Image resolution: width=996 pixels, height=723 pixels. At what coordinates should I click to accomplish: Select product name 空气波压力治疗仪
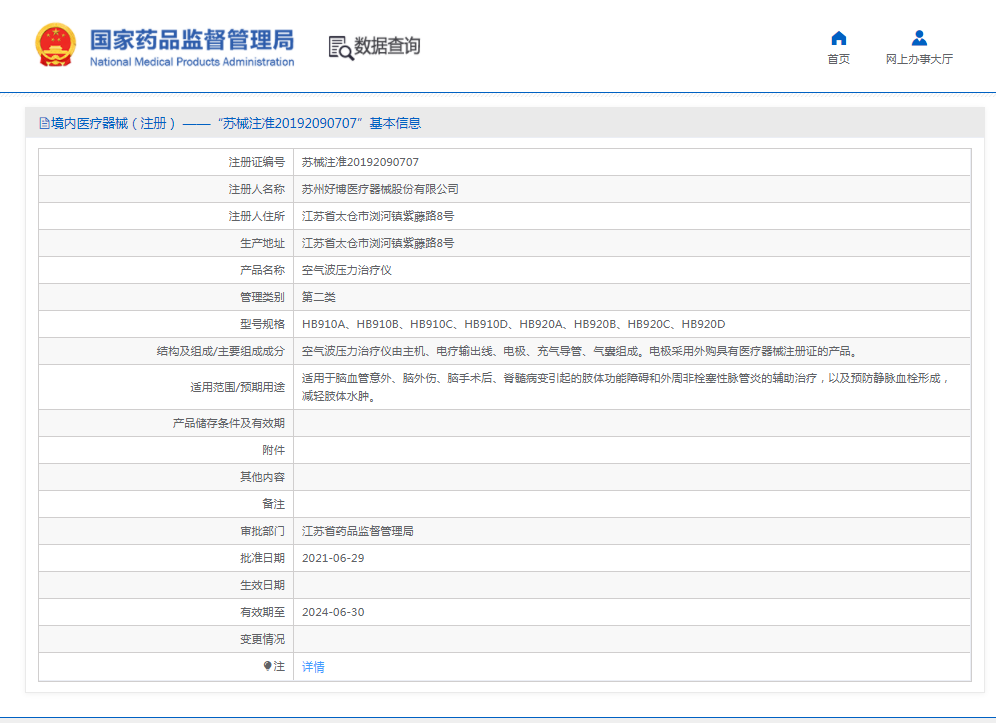(347, 270)
